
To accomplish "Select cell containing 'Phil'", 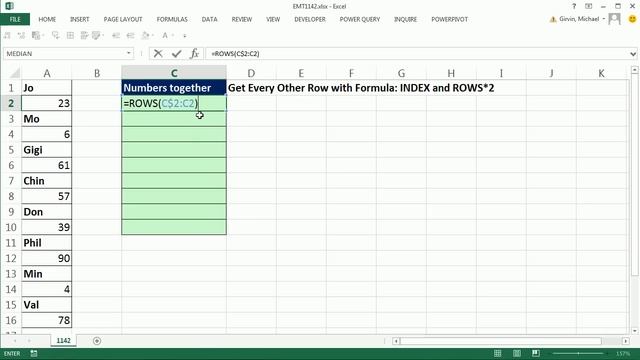I will click(47, 243).
